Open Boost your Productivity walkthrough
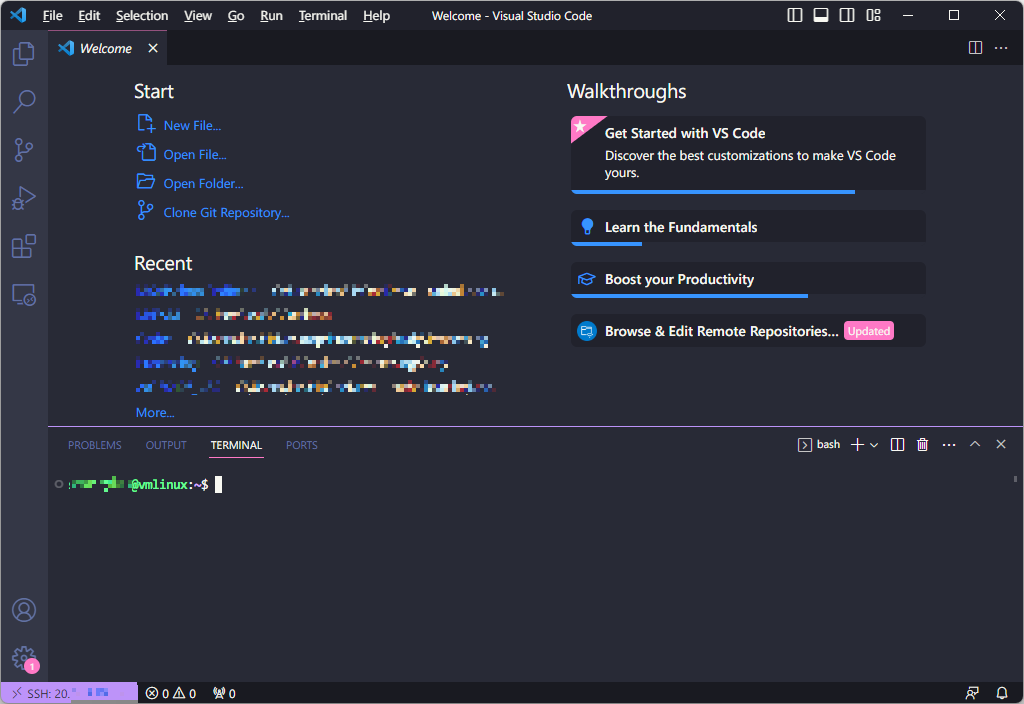The height and width of the screenshot is (704, 1024). [748, 280]
